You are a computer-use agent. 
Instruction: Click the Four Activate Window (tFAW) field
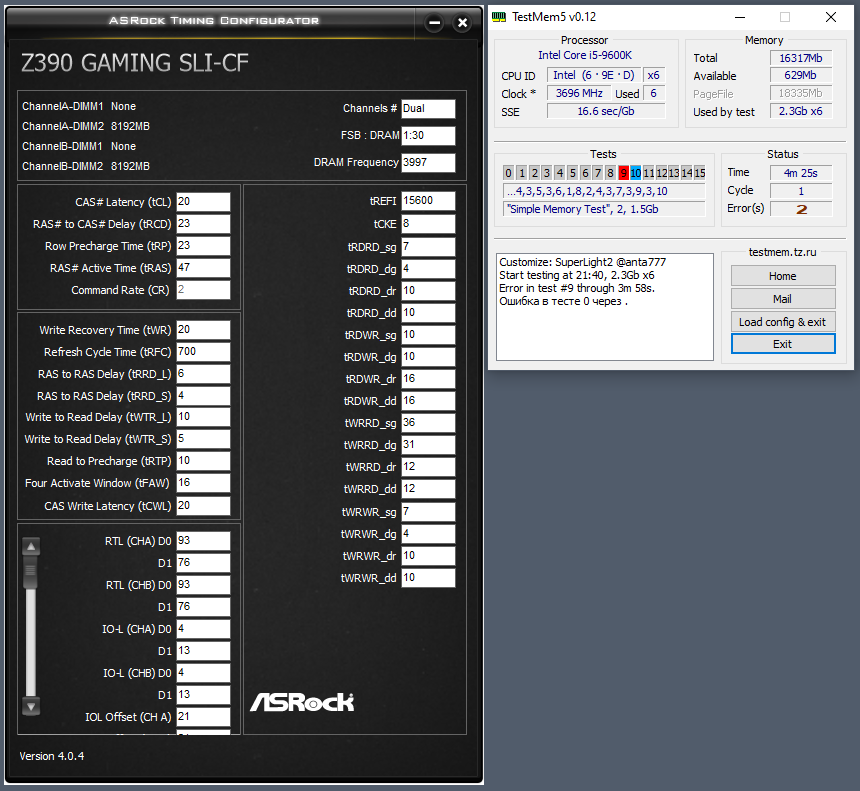coord(203,483)
